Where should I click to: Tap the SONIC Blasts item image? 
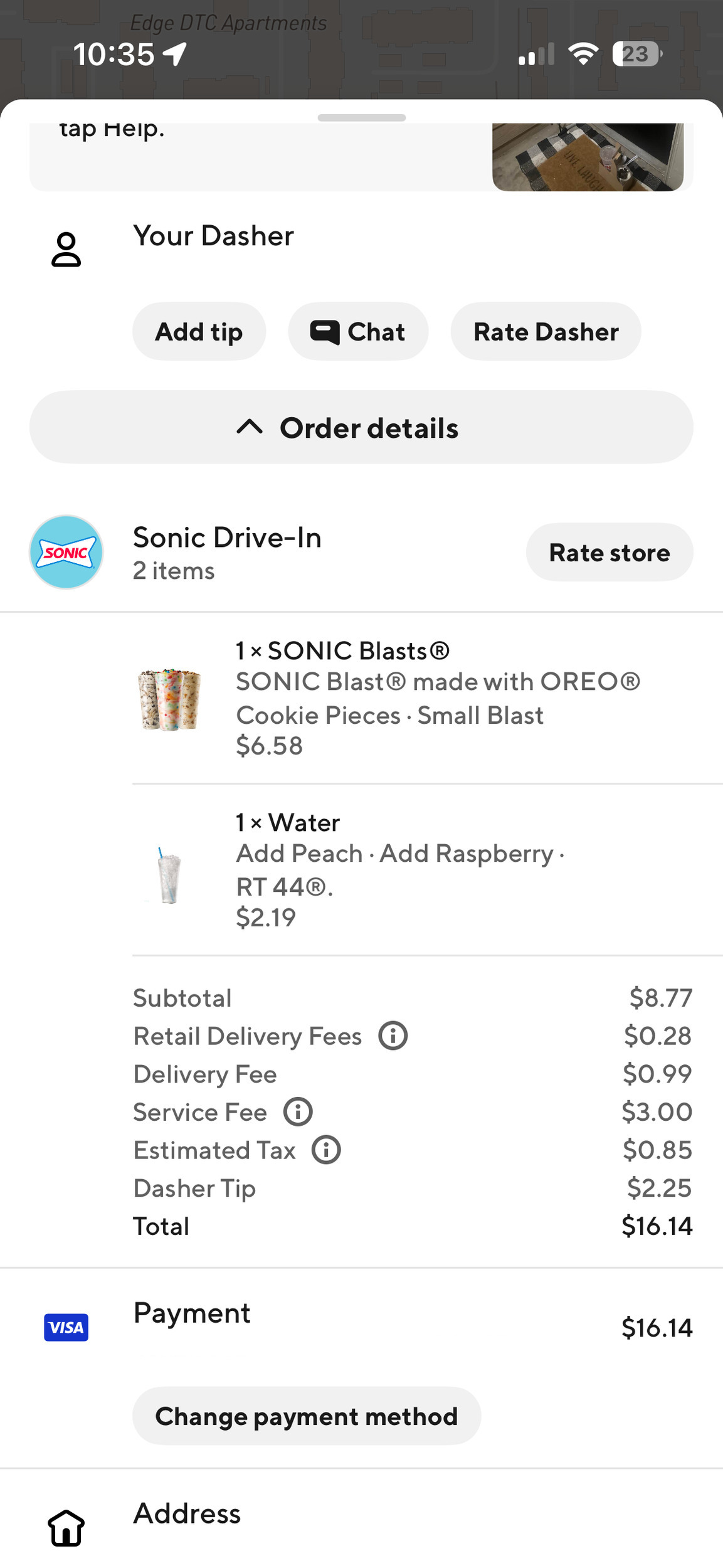click(169, 699)
